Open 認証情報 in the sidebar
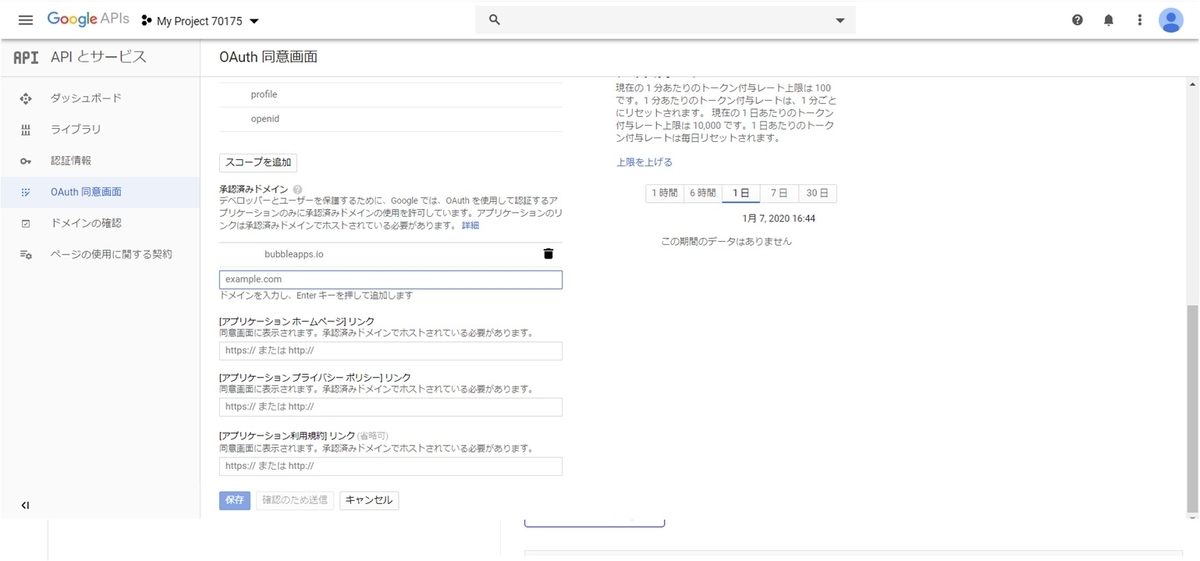The height and width of the screenshot is (561, 1200). [100, 160]
